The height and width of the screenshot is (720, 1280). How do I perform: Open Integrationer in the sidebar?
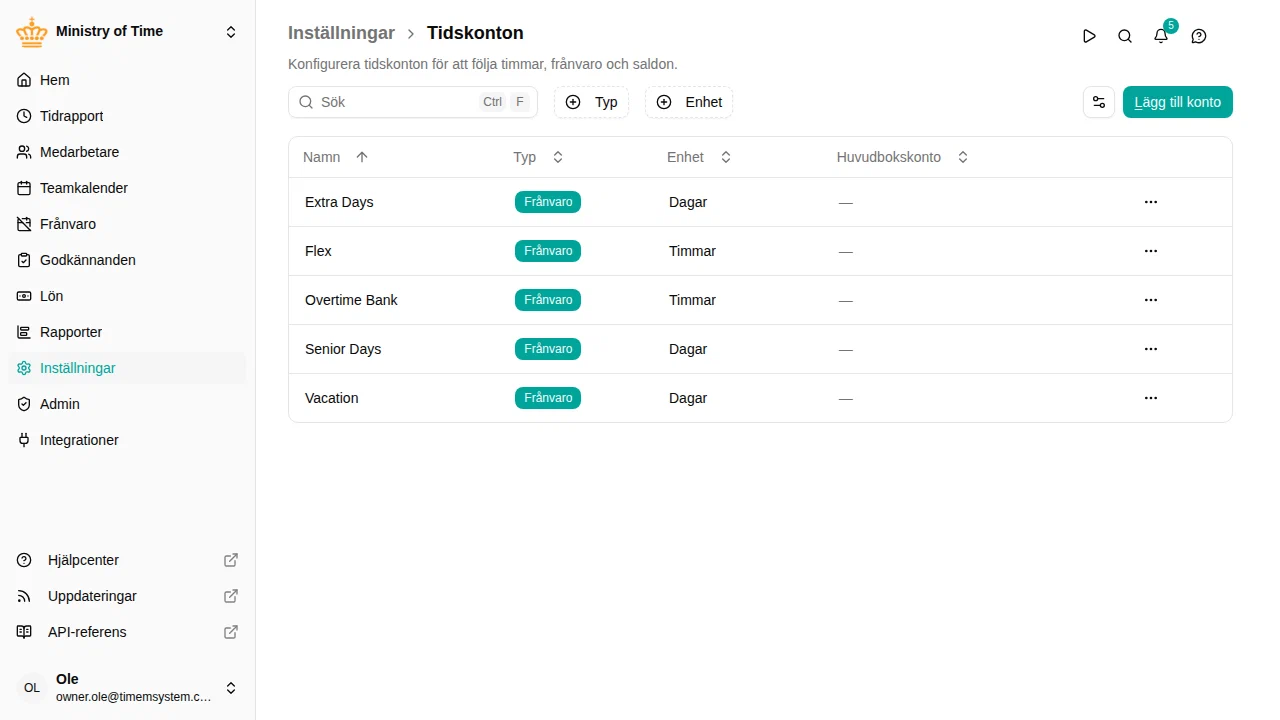(127, 440)
